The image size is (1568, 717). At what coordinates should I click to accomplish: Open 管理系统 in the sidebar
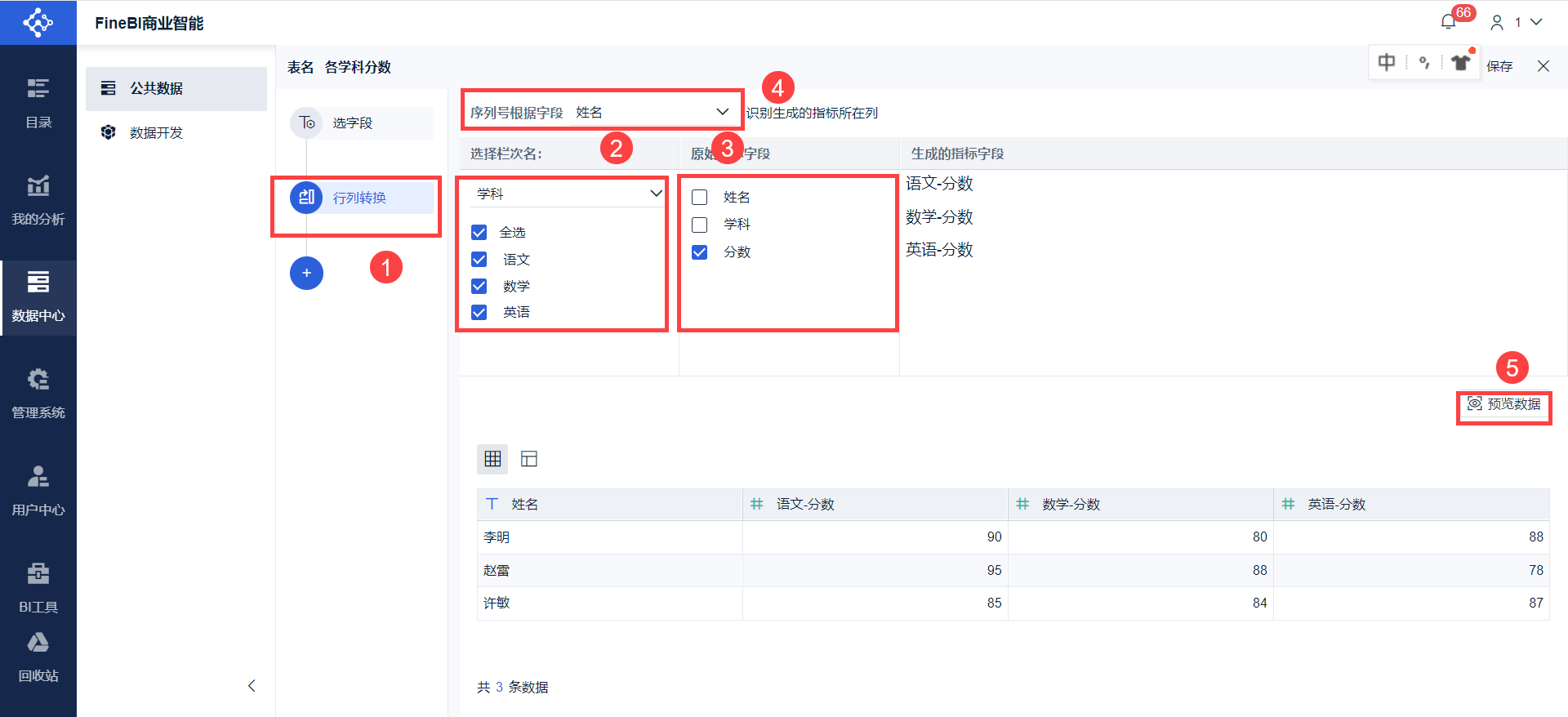click(38, 393)
